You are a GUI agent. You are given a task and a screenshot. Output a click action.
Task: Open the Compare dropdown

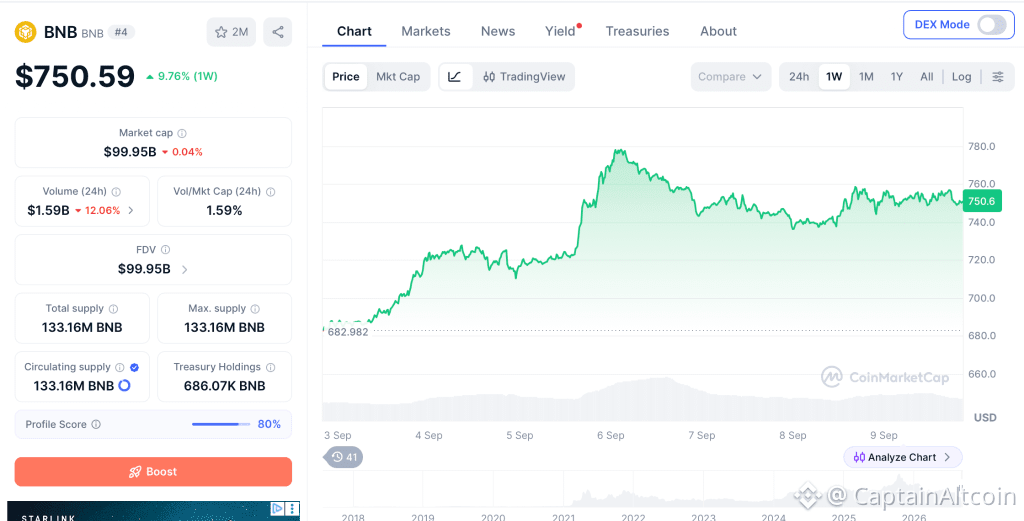730,76
